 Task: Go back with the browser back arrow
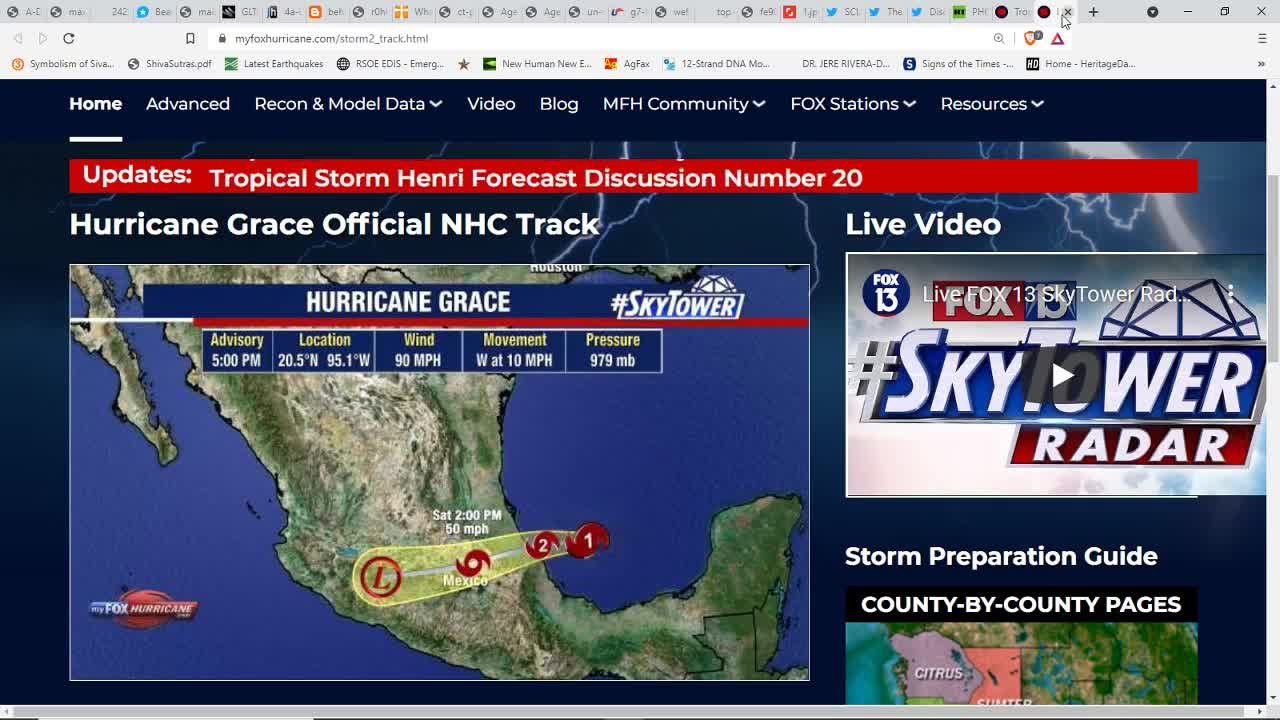pyautogui.click(x=18, y=38)
